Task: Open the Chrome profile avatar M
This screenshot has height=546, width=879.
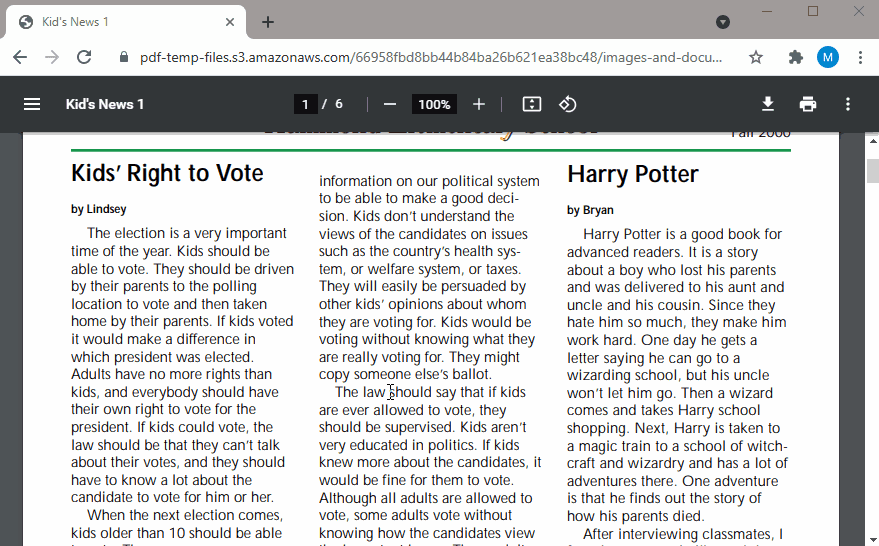Action: coord(828,57)
